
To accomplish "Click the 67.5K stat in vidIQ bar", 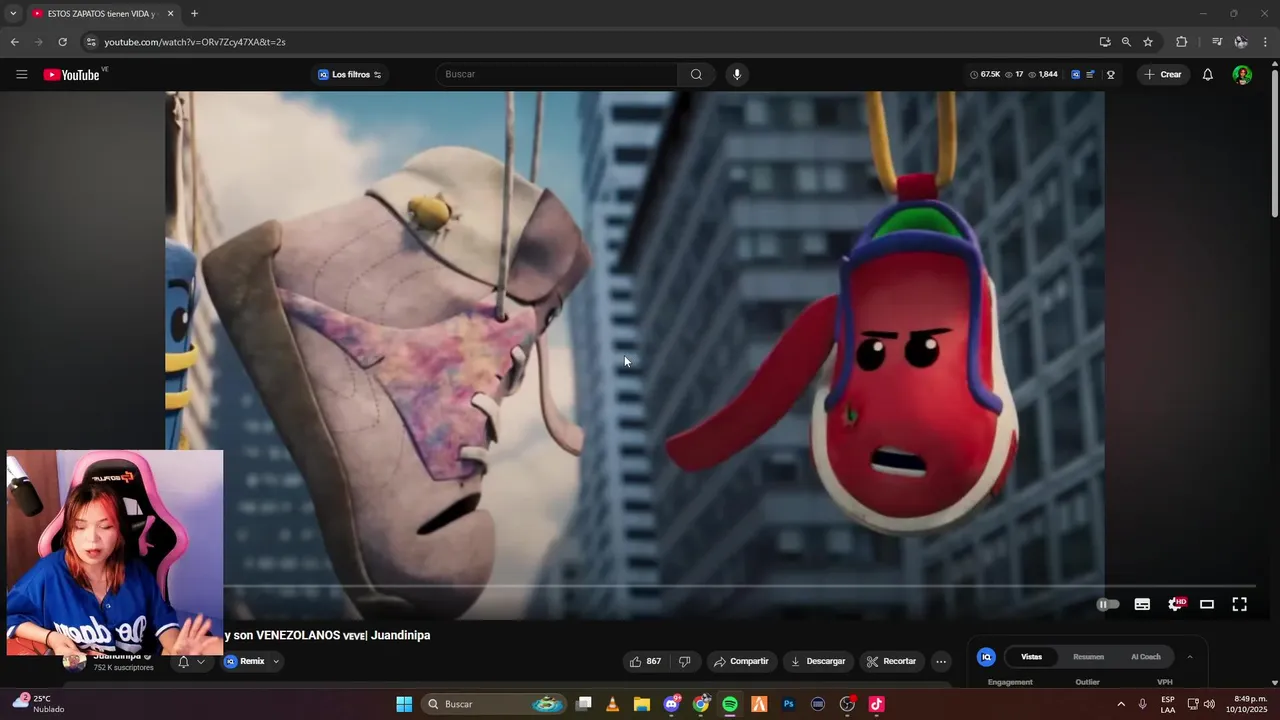I will pyautogui.click(x=985, y=74).
